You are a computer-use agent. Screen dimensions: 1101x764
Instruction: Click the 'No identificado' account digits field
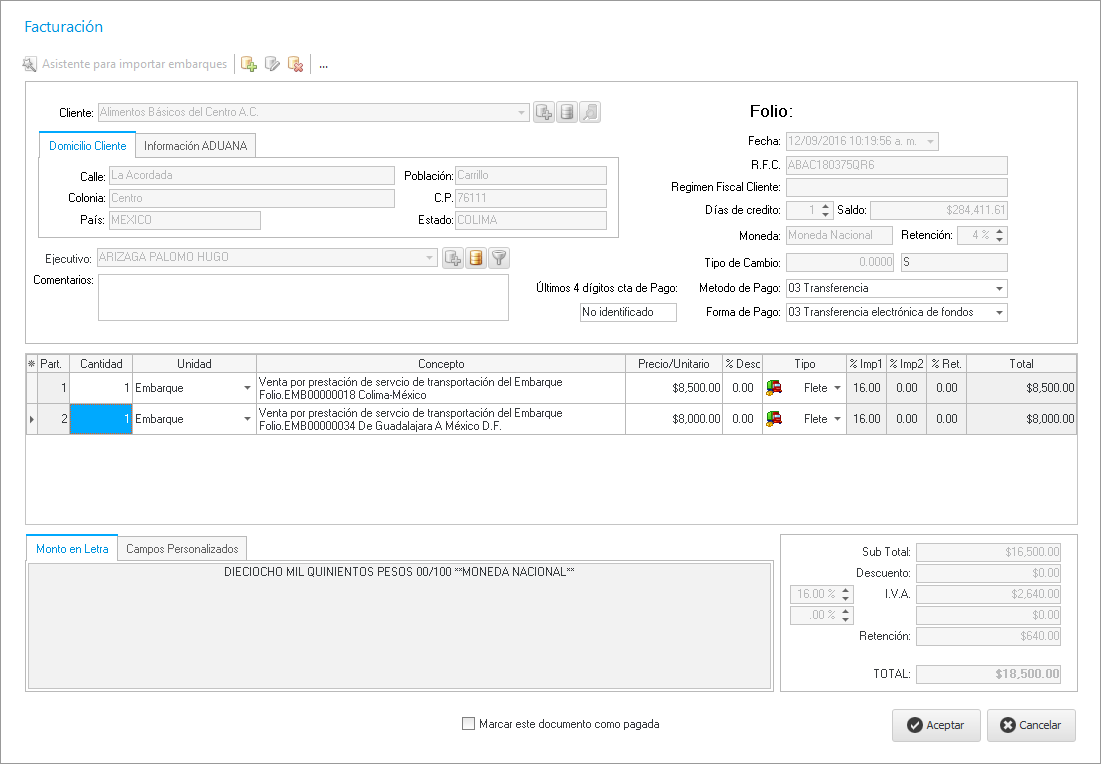point(628,313)
